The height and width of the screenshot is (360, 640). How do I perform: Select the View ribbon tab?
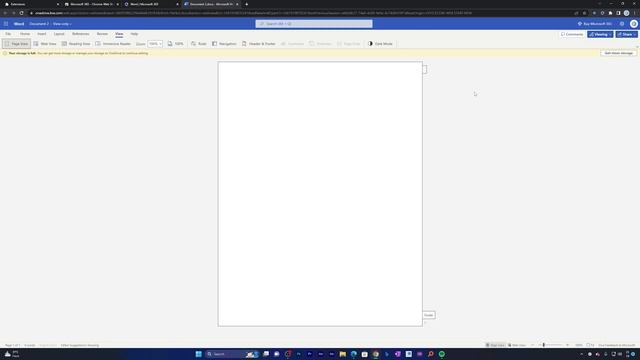119,34
